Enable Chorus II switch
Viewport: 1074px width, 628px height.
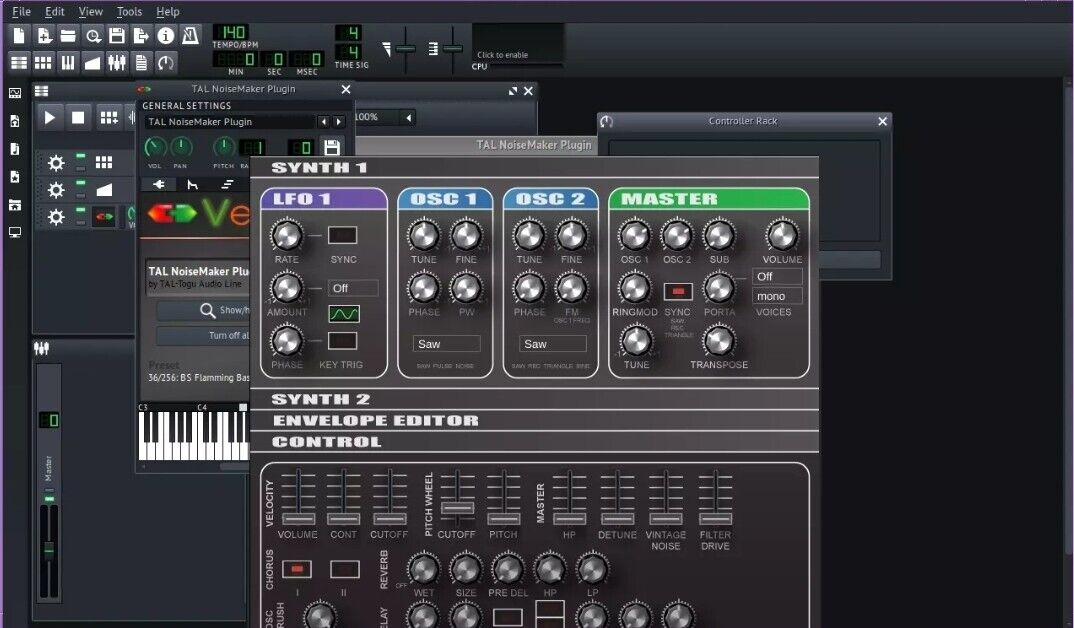point(345,569)
